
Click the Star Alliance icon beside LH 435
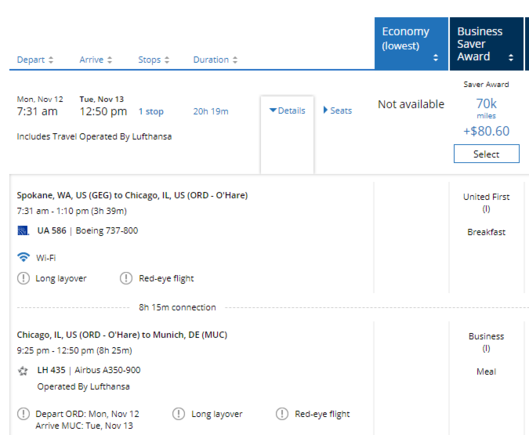[23, 371]
